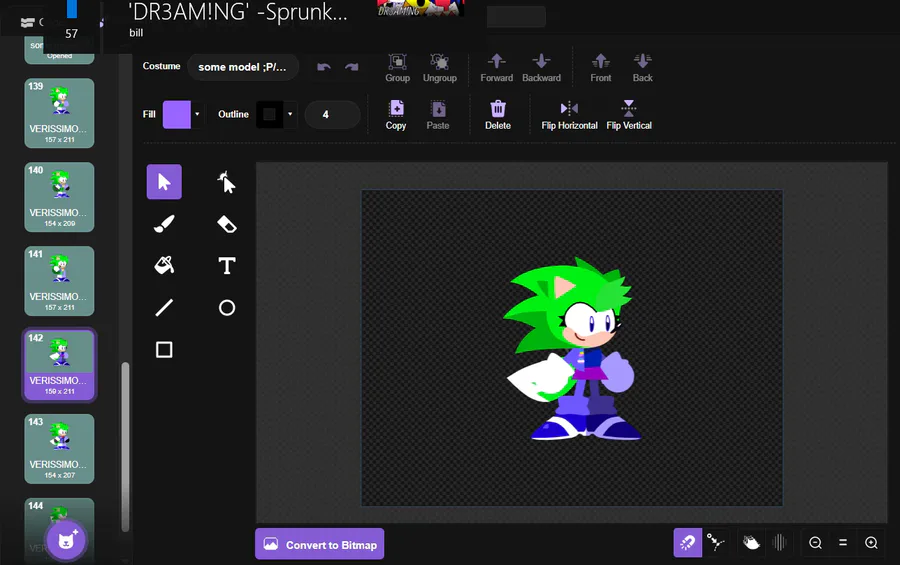This screenshot has width=900, height=565.
Task: Open the Fill color dropdown arrow
Action: (x=197, y=114)
